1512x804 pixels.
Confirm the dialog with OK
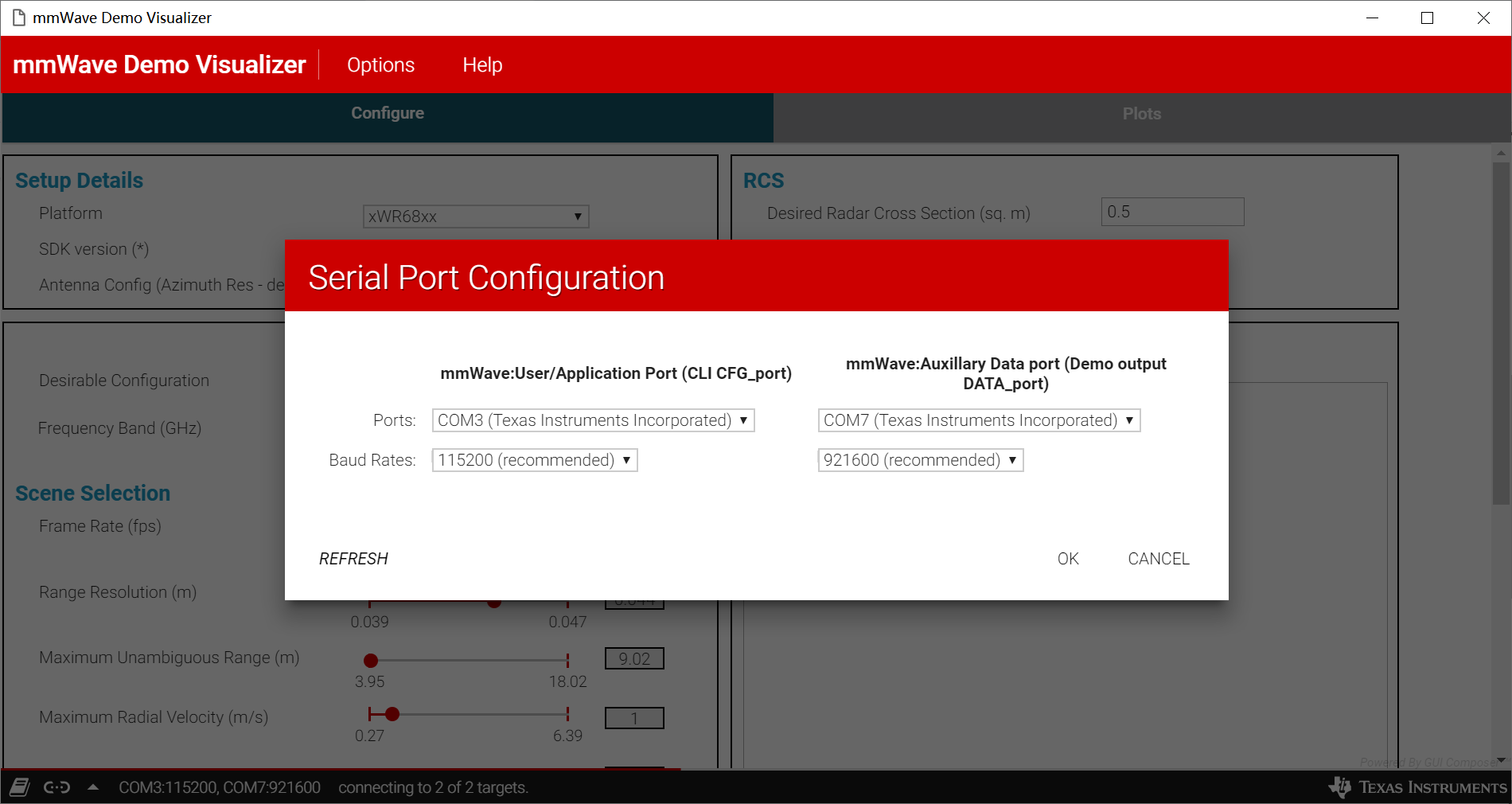tap(1068, 559)
